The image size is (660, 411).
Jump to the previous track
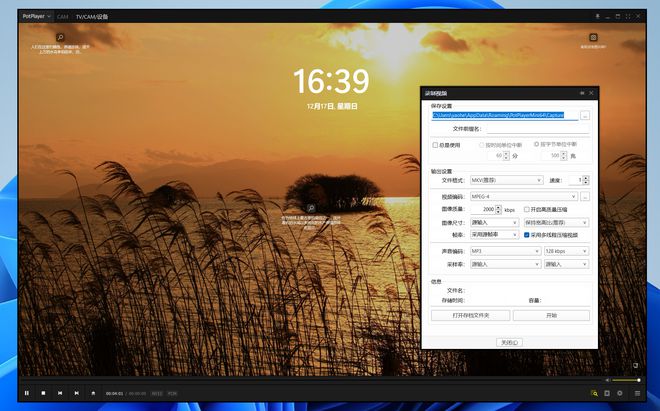coord(60,393)
